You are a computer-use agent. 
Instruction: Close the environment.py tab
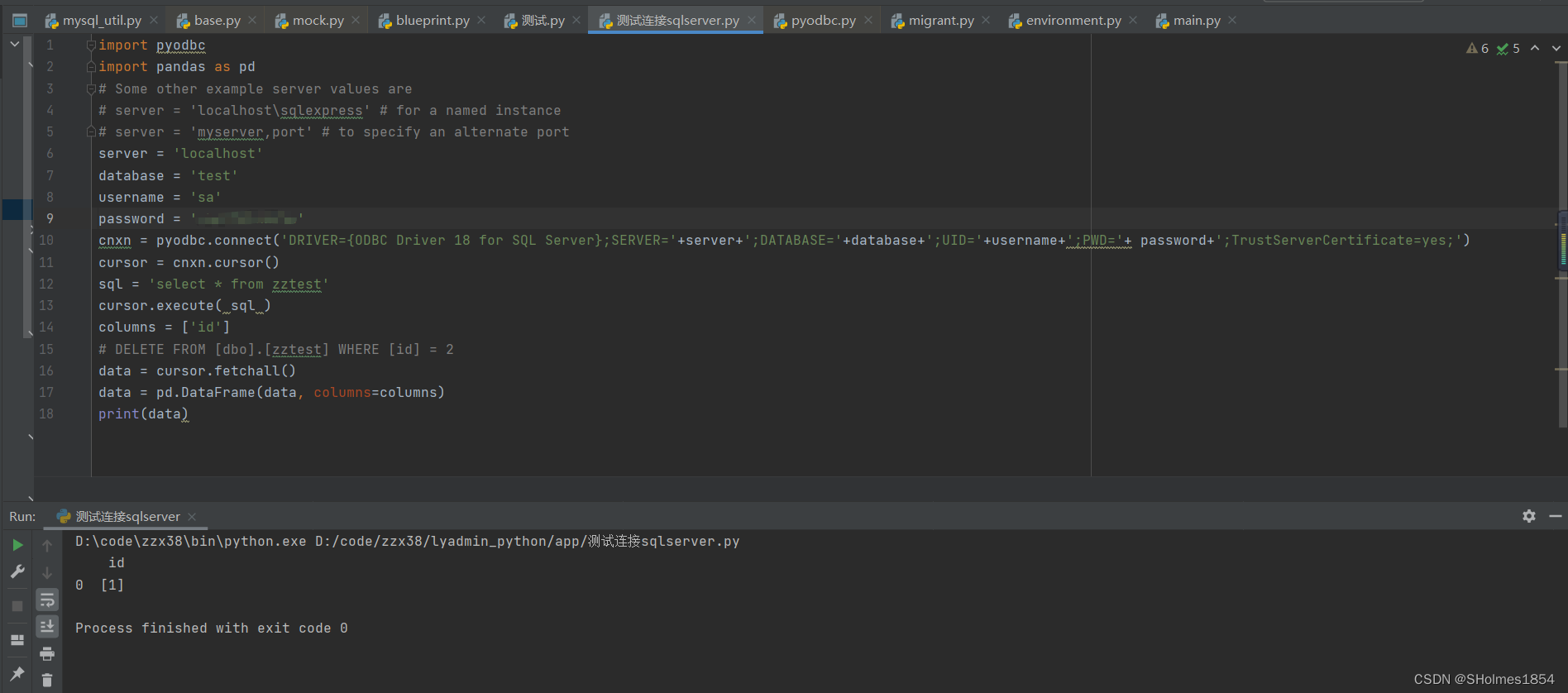coord(1133,21)
